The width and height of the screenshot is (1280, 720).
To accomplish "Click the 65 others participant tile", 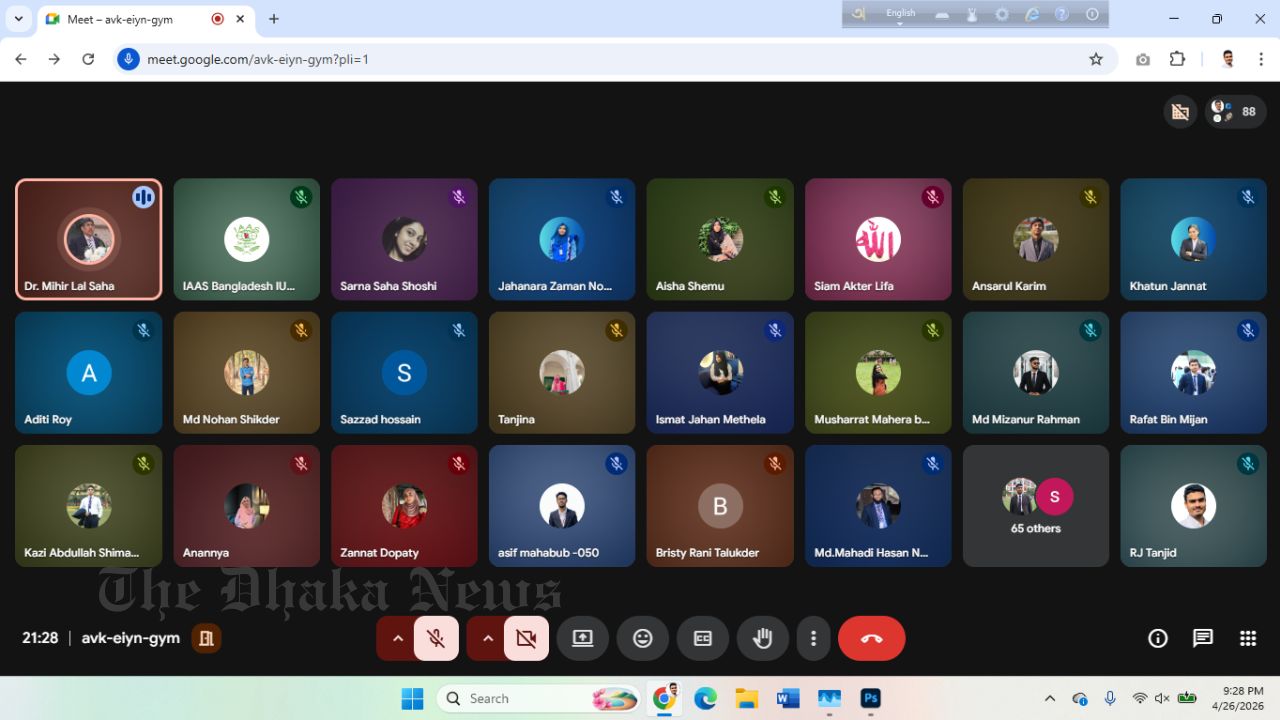I will (1036, 506).
